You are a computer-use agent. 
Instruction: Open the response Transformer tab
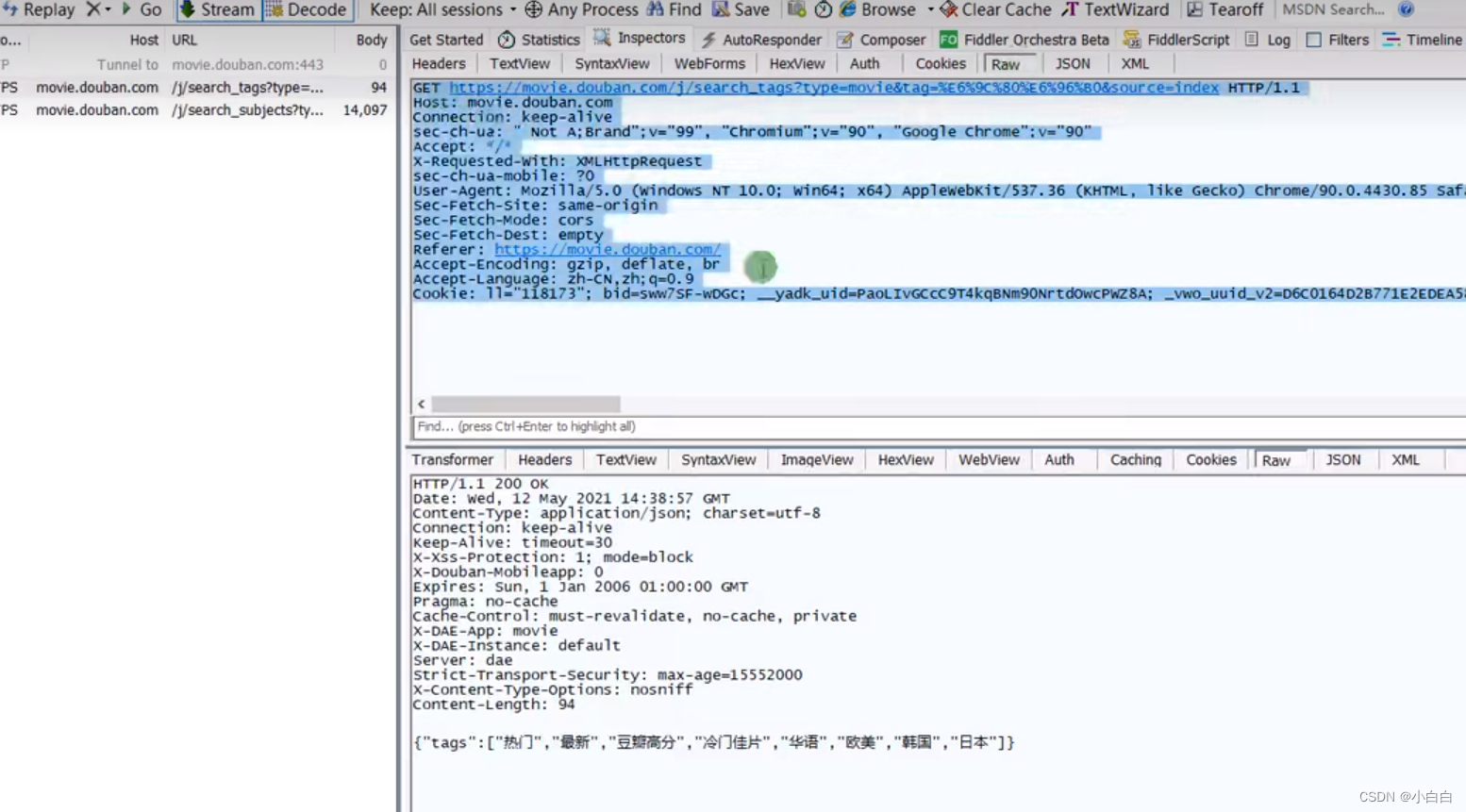(x=453, y=459)
